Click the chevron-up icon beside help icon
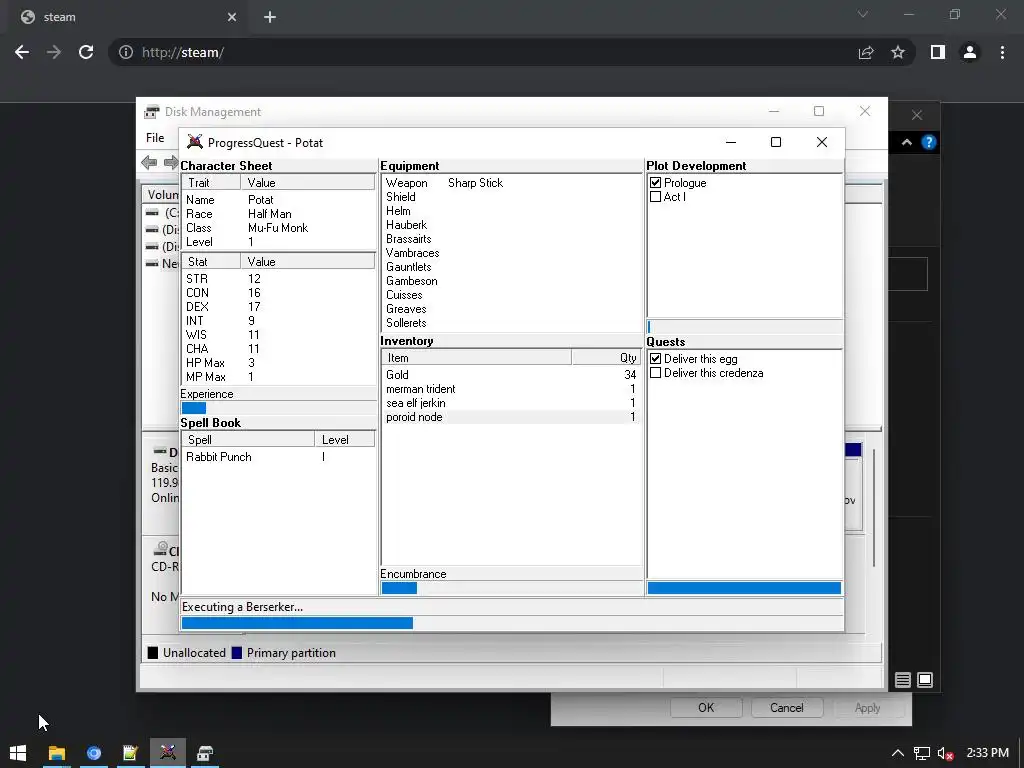Image resolution: width=1024 pixels, height=768 pixels. click(906, 142)
